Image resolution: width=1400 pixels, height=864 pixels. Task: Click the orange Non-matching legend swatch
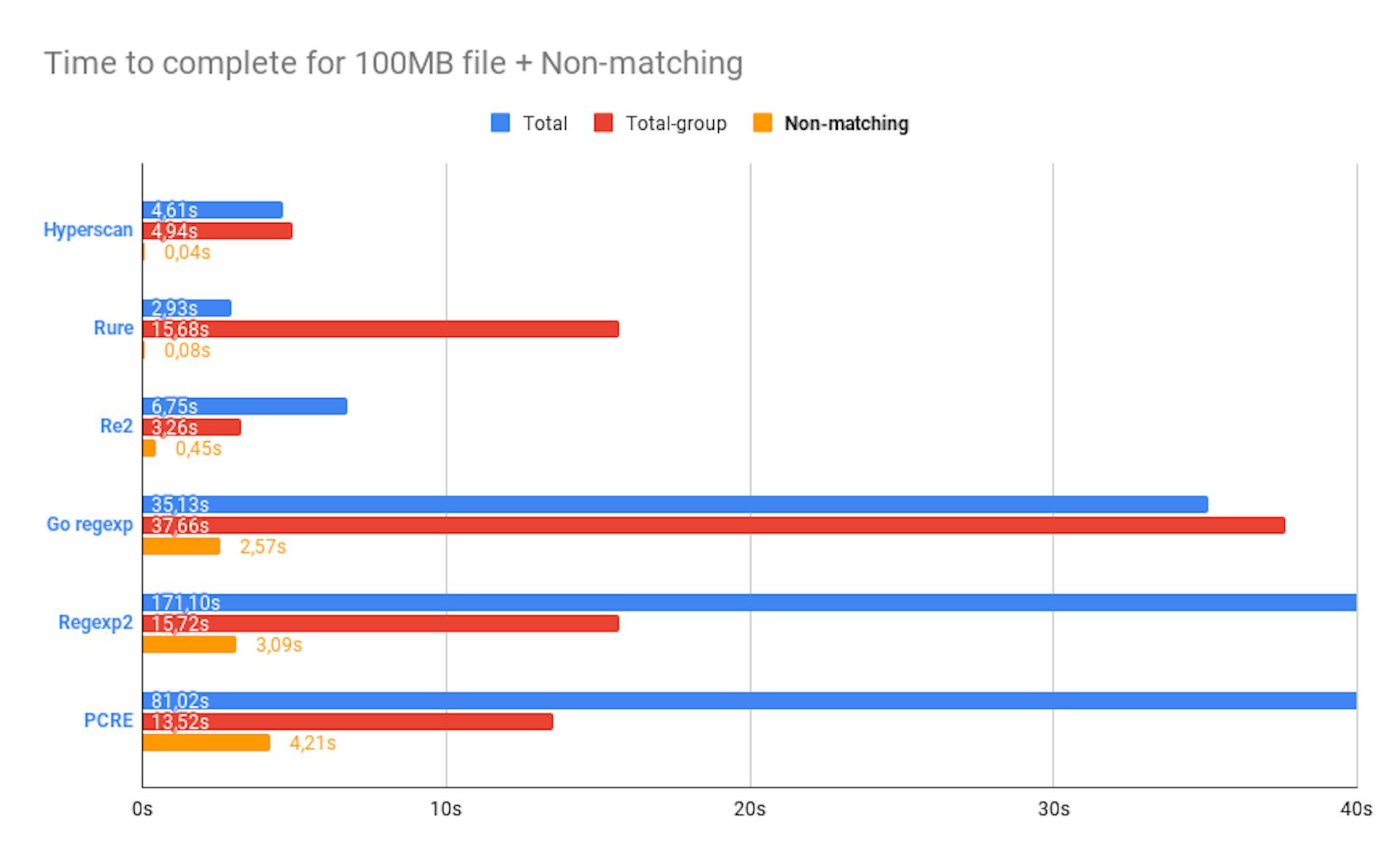(x=763, y=123)
